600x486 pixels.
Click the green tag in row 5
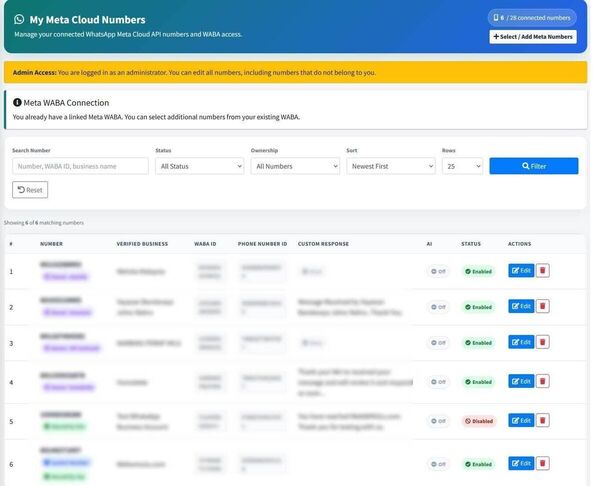tap(64, 426)
